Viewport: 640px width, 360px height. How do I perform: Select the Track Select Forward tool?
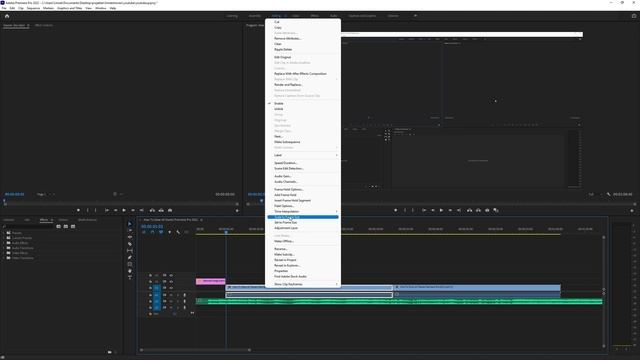pos(130,230)
